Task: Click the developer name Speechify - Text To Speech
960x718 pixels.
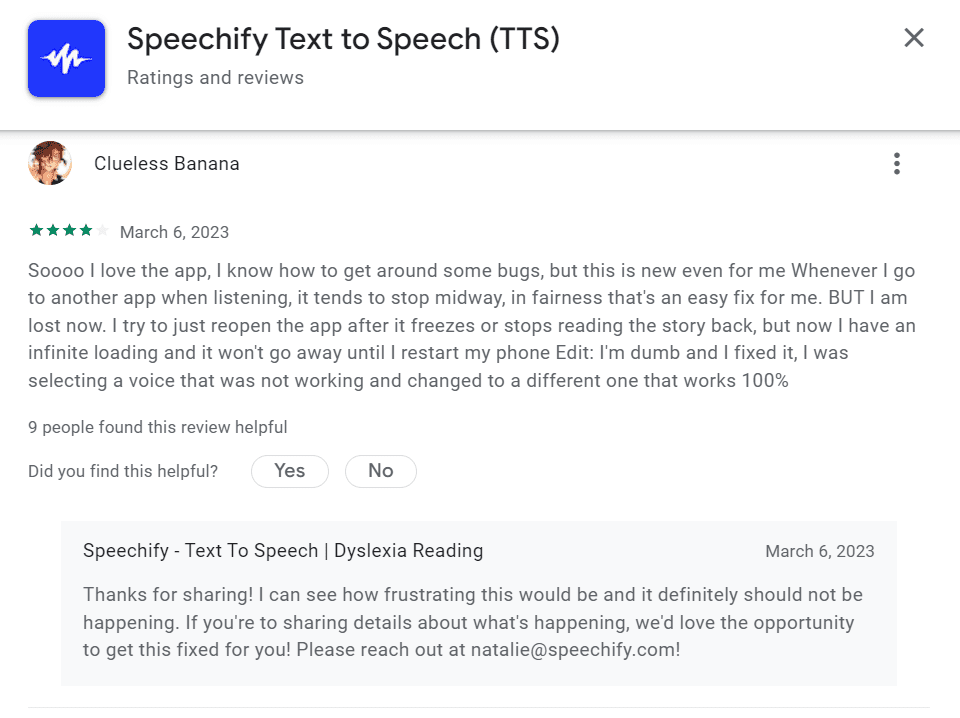Action: [282, 550]
